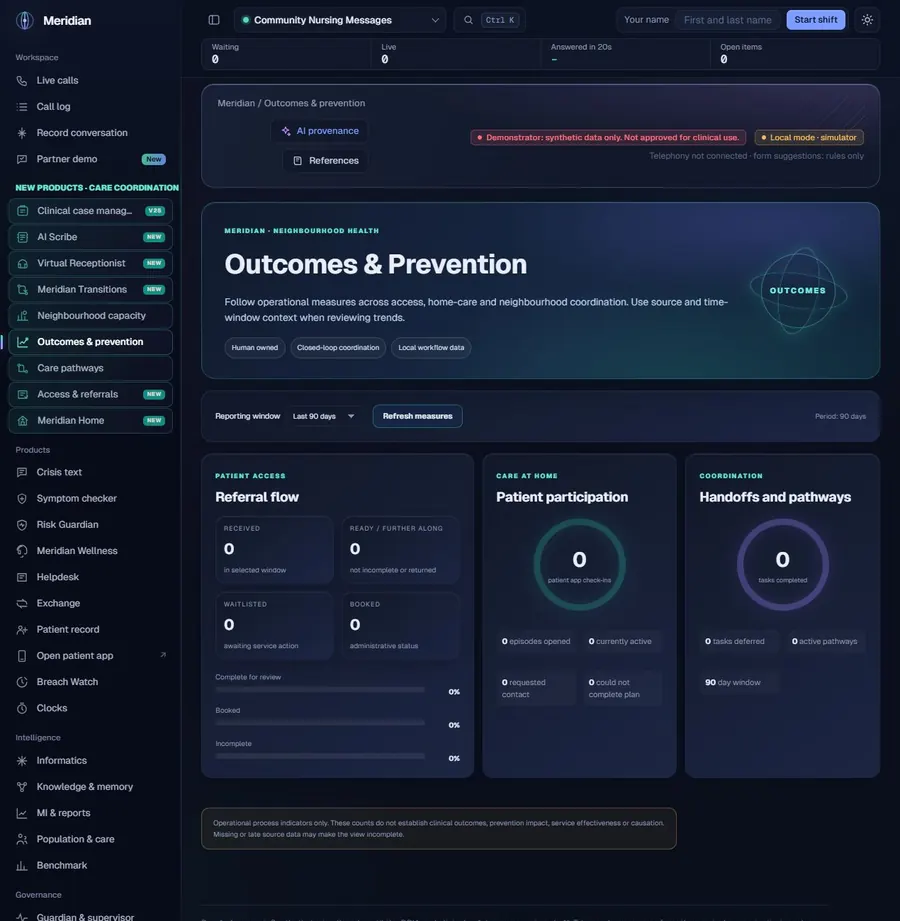The image size is (900, 921).
Task: Click the 'Period: 90 days' label
Action: [840, 416]
